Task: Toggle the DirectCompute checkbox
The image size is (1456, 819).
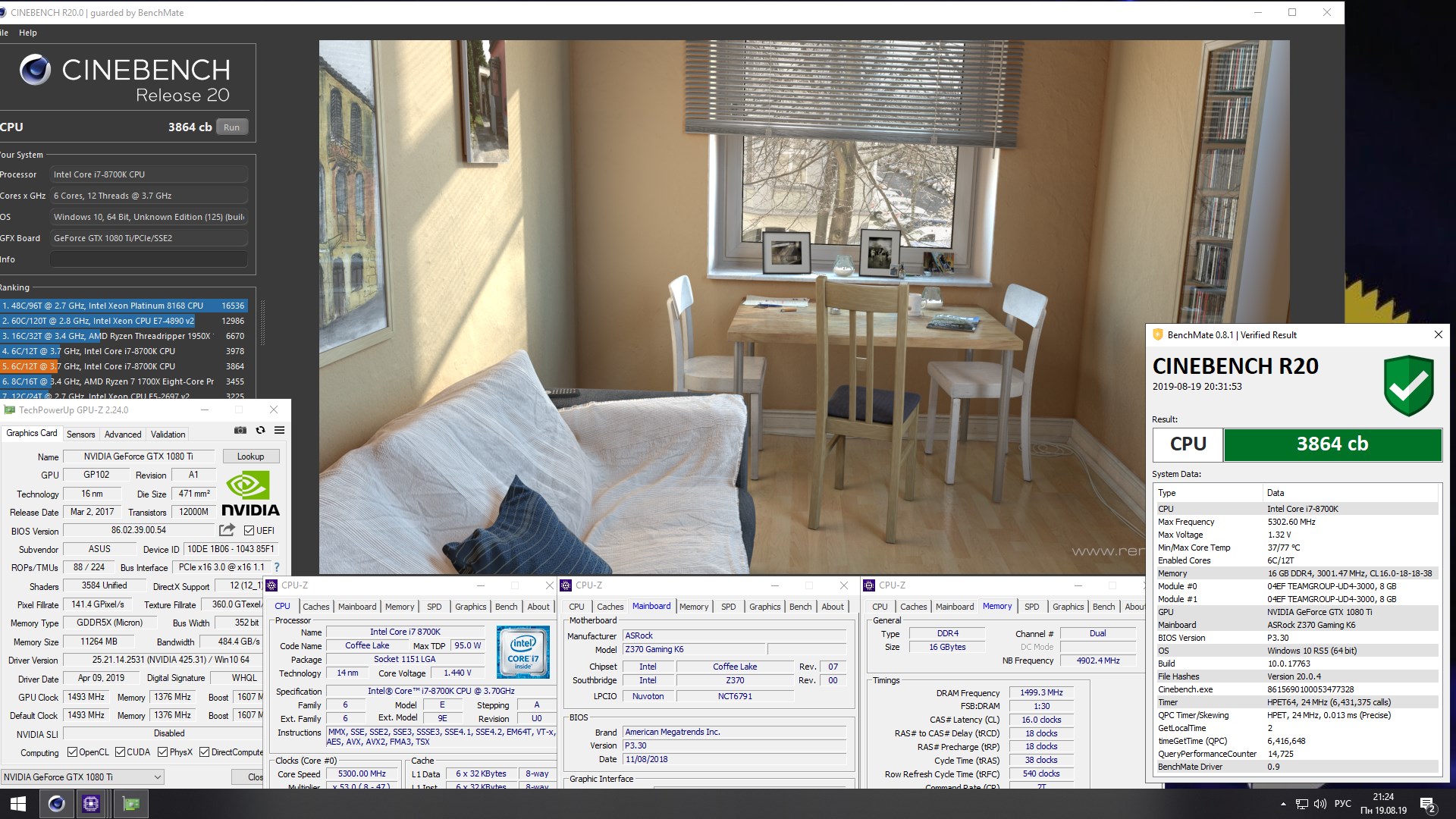Action: coord(205,752)
